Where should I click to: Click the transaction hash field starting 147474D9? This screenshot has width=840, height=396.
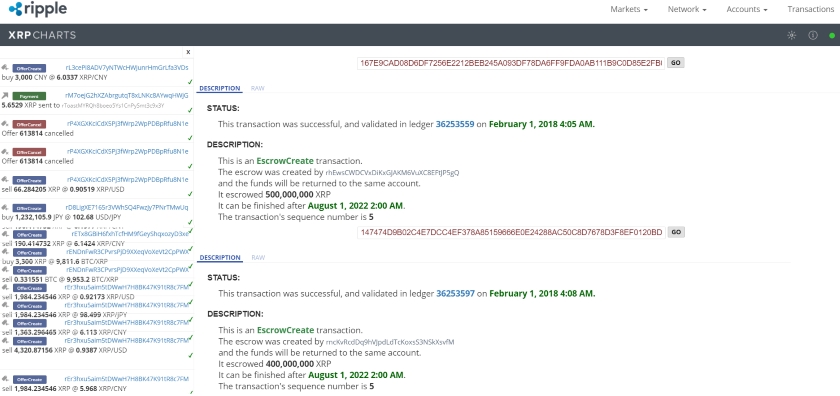[511, 233]
